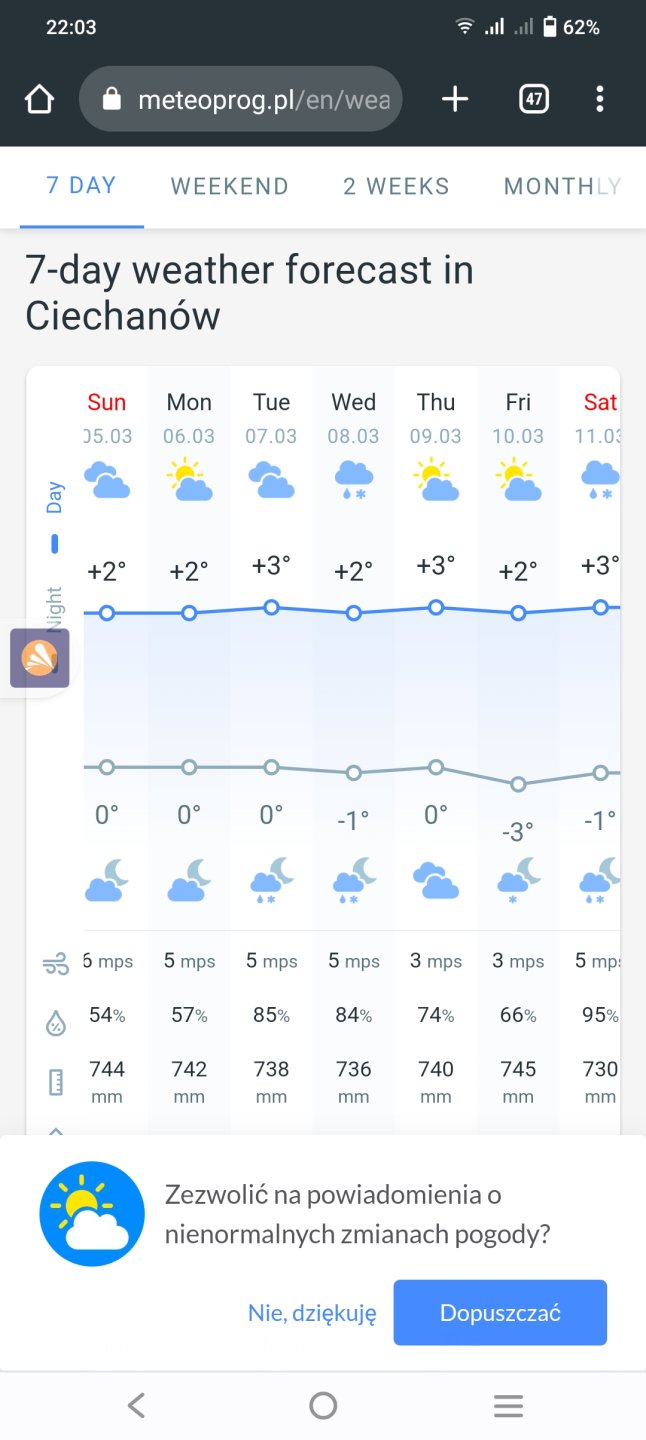Switch to the WEEKEND tab
Image resolution: width=646 pixels, height=1440 pixels.
[229, 186]
